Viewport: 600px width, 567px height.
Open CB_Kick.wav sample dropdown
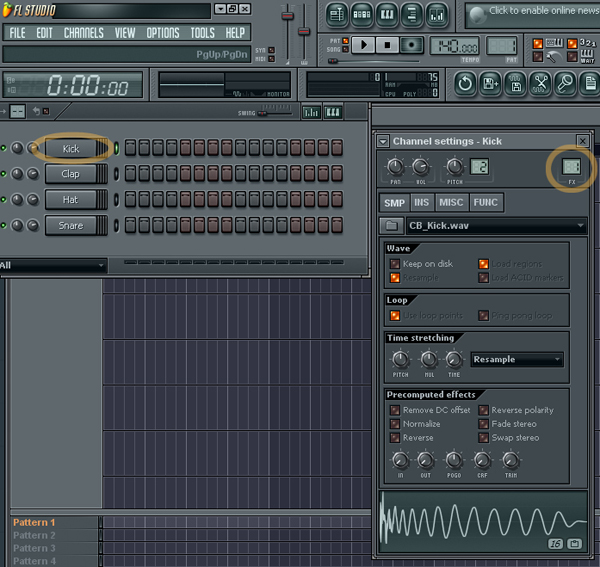coord(496,226)
